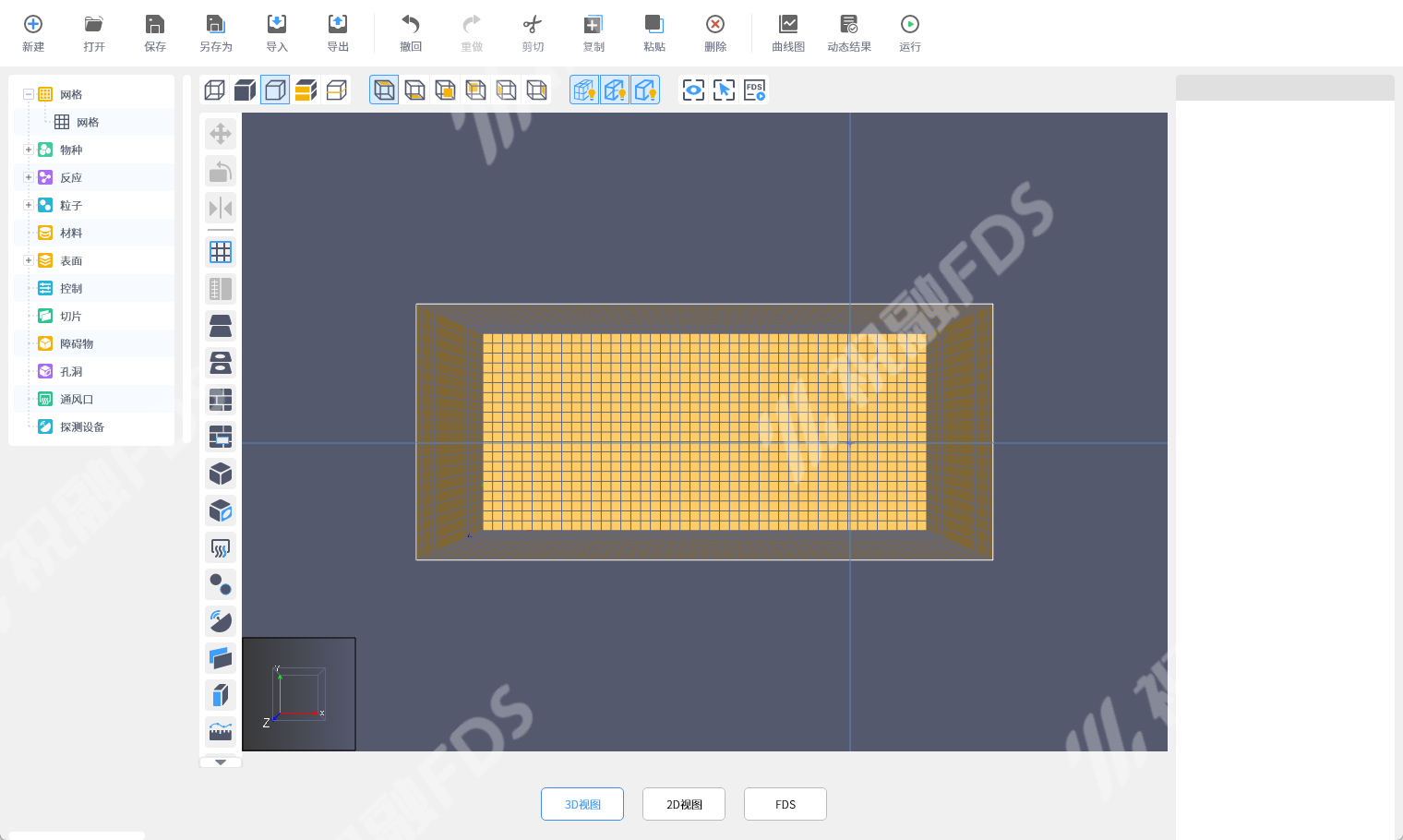Select the cube with yellow slice line mode
Image resolution: width=1403 pixels, height=840 pixels.
(336, 90)
